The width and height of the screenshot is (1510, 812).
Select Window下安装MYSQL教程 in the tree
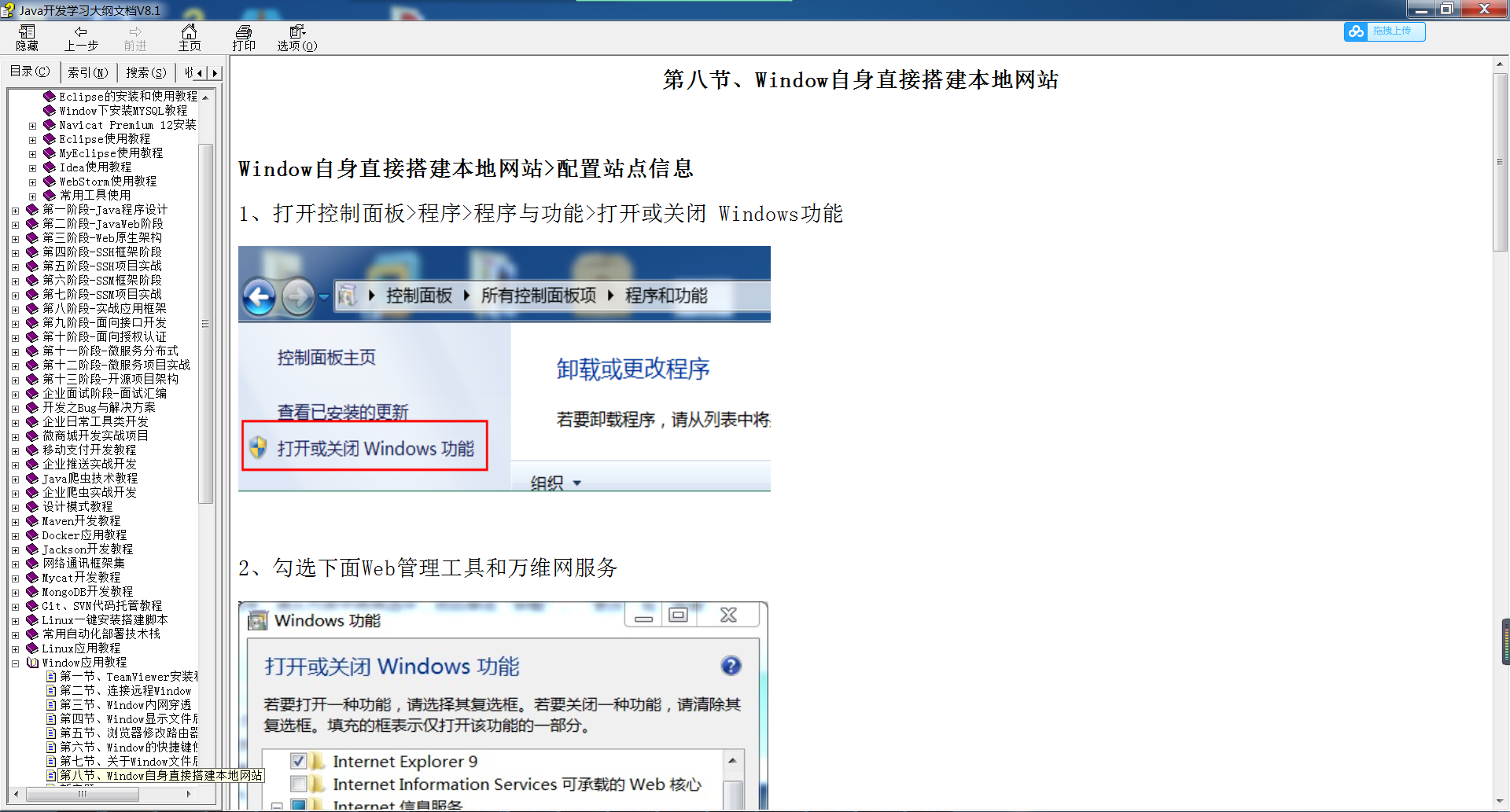coord(123,111)
